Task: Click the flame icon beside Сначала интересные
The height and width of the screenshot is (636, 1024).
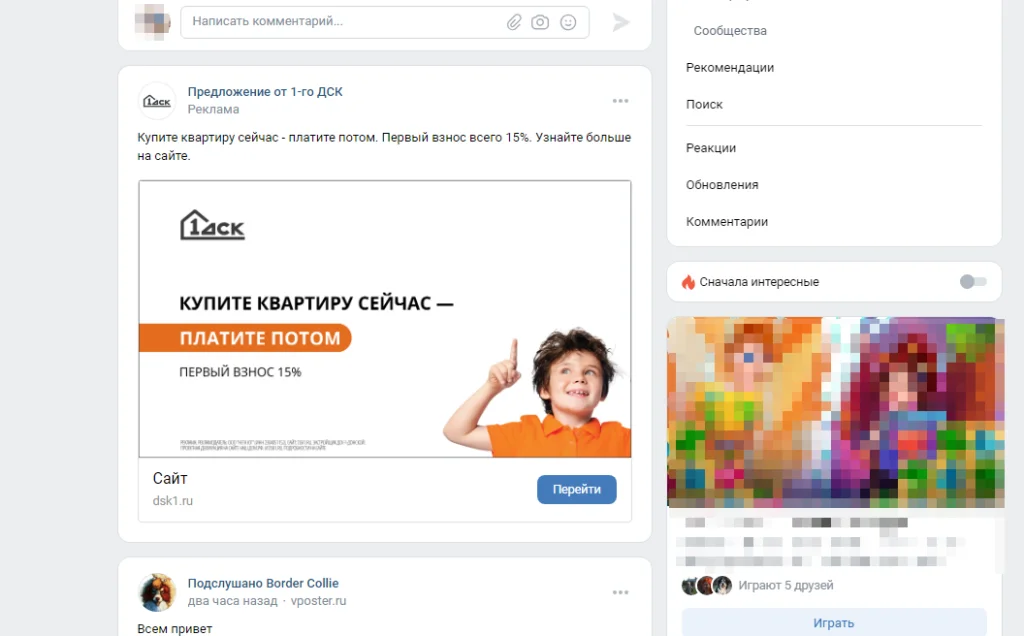Action: pos(688,282)
